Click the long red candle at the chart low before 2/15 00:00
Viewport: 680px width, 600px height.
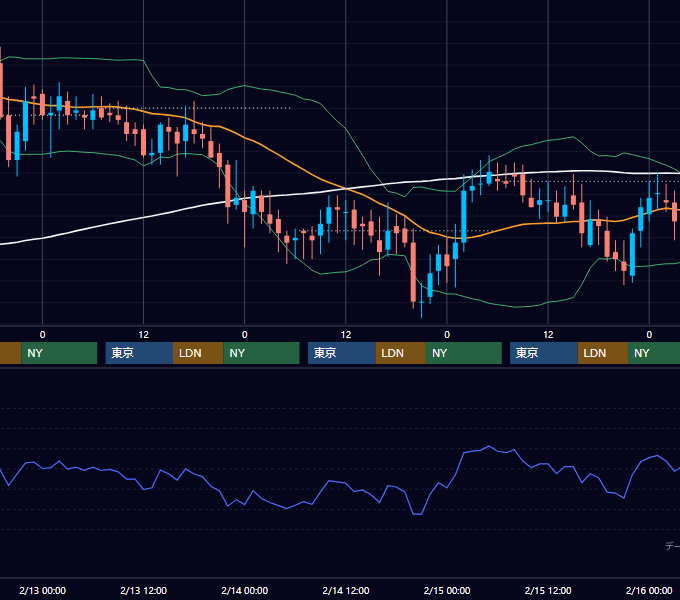[413, 272]
